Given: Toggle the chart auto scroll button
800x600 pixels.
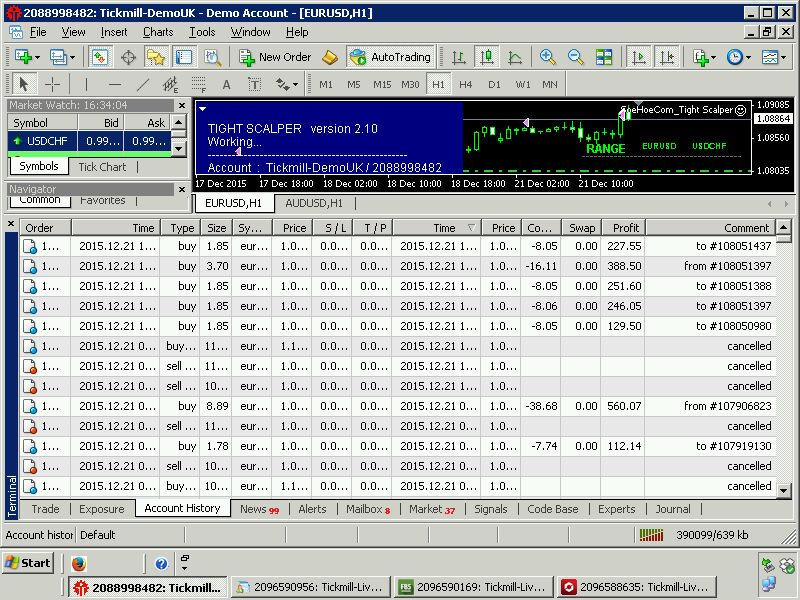Looking at the screenshot, I should coord(639,57).
